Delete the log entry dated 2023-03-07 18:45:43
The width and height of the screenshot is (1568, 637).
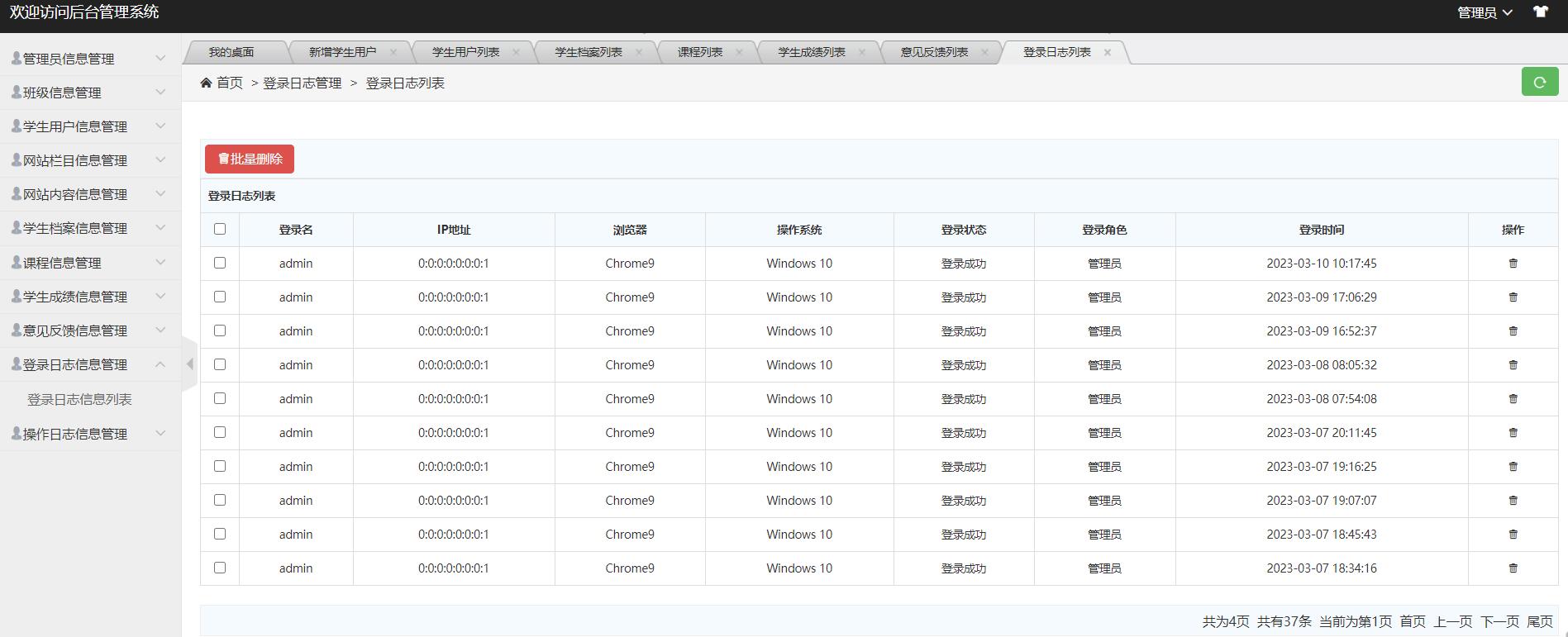click(1513, 535)
